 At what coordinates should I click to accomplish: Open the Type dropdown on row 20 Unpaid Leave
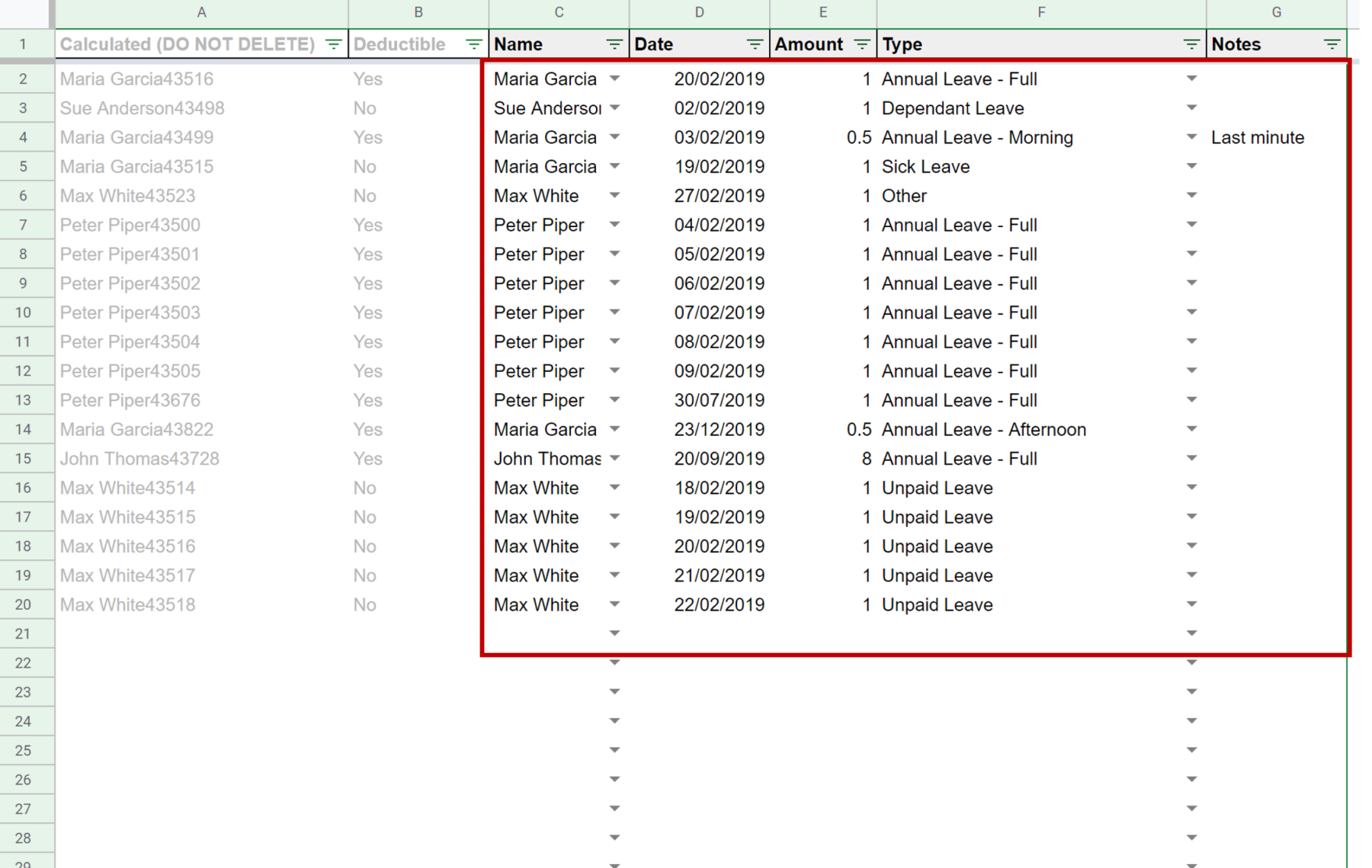click(x=1191, y=604)
